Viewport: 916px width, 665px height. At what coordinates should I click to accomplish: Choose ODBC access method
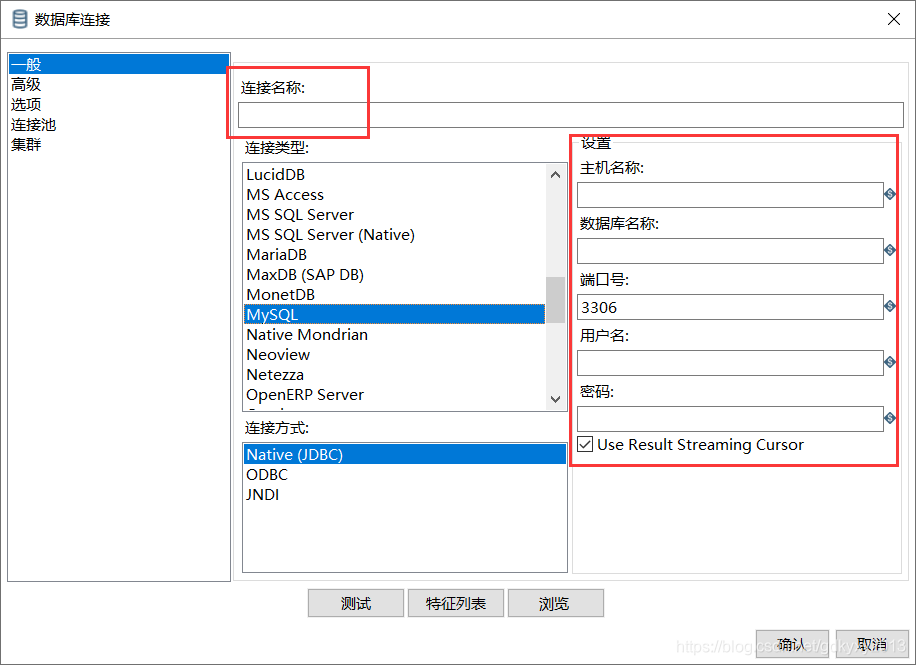[x=405, y=474]
